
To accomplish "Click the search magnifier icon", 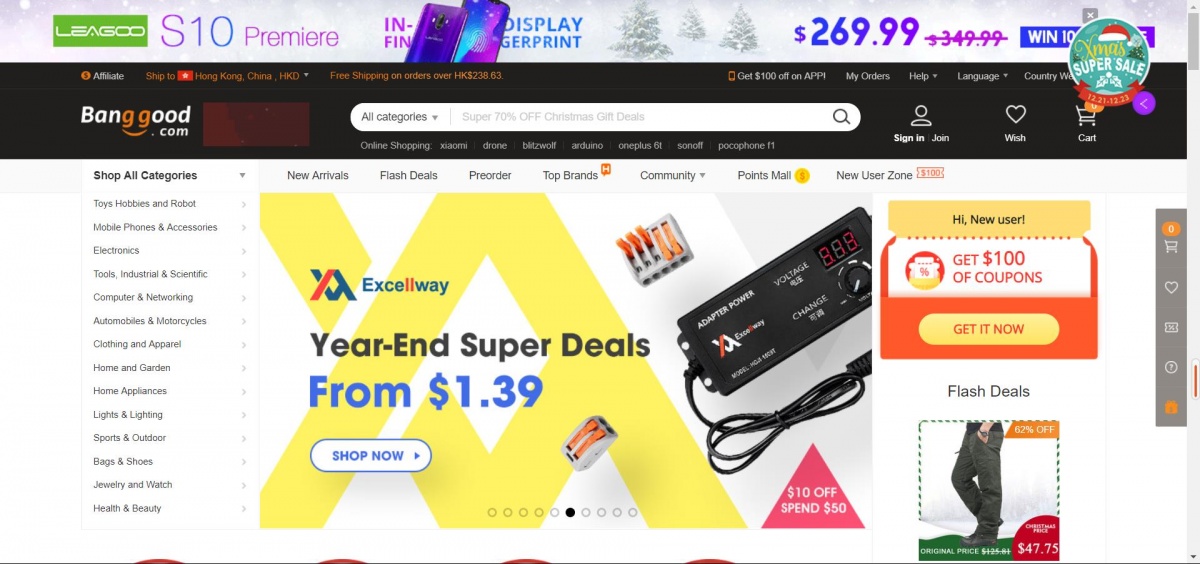I will point(841,117).
